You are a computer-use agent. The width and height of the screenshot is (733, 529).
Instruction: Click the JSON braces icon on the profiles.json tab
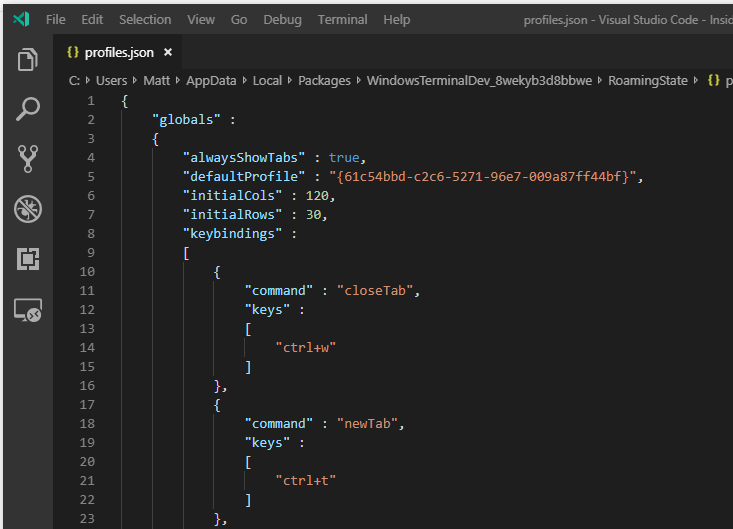73,52
